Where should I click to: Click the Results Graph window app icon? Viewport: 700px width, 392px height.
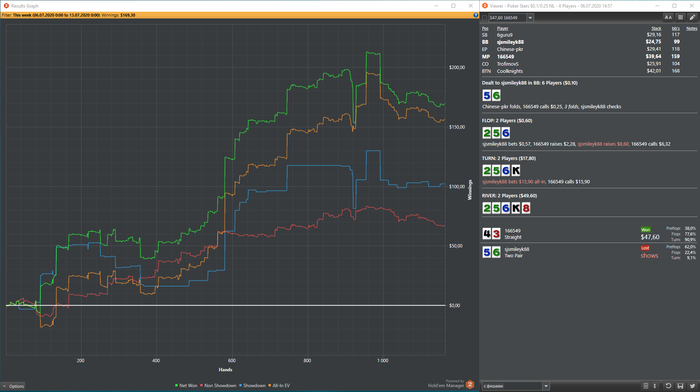point(6,6)
